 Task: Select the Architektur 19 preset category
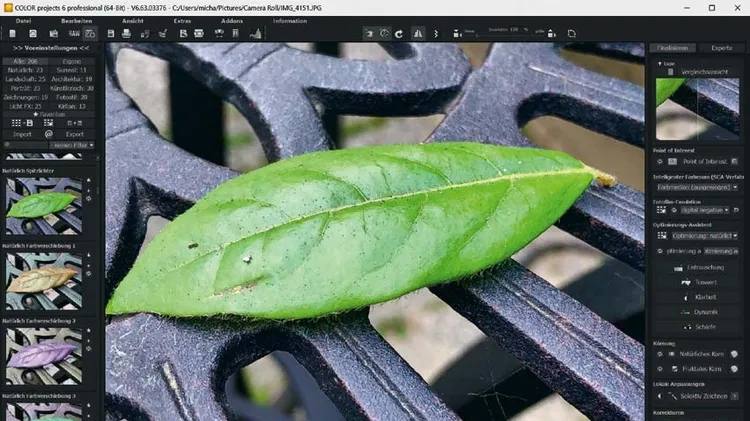(x=72, y=79)
